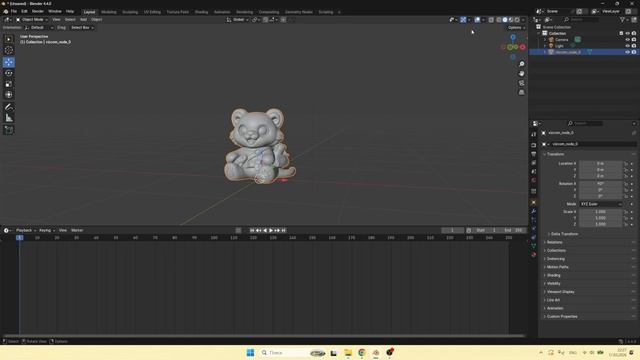The width and height of the screenshot is (640, 360).
Task: Select the Annotate tool in toolbar
Action: (9, 107)
